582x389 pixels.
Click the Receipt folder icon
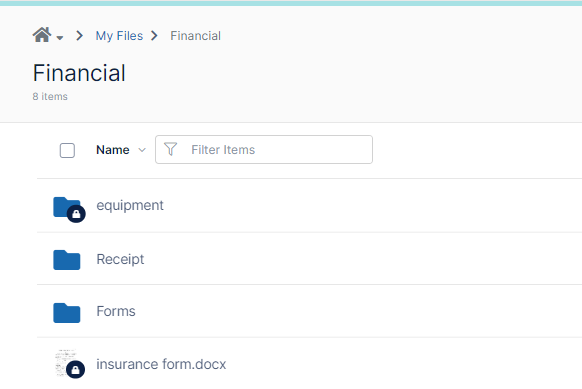click(66, 259)
